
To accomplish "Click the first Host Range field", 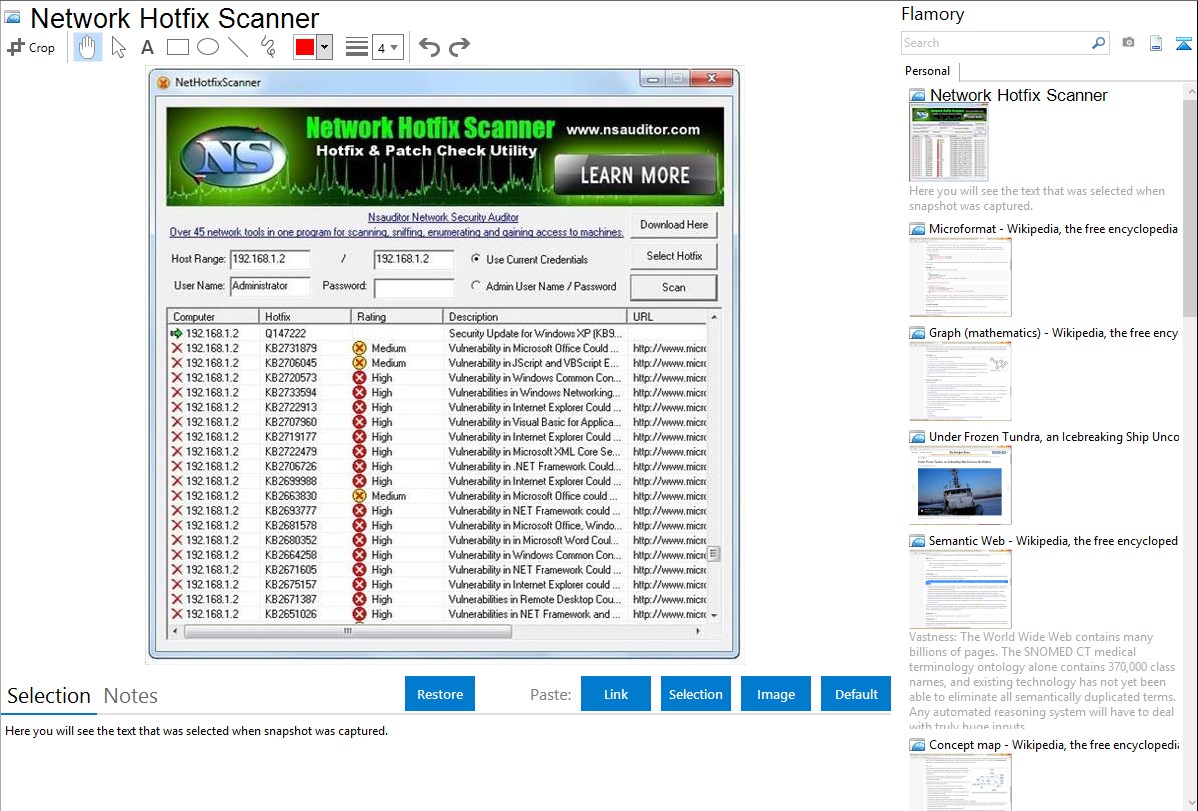I will tap(270, 259).
